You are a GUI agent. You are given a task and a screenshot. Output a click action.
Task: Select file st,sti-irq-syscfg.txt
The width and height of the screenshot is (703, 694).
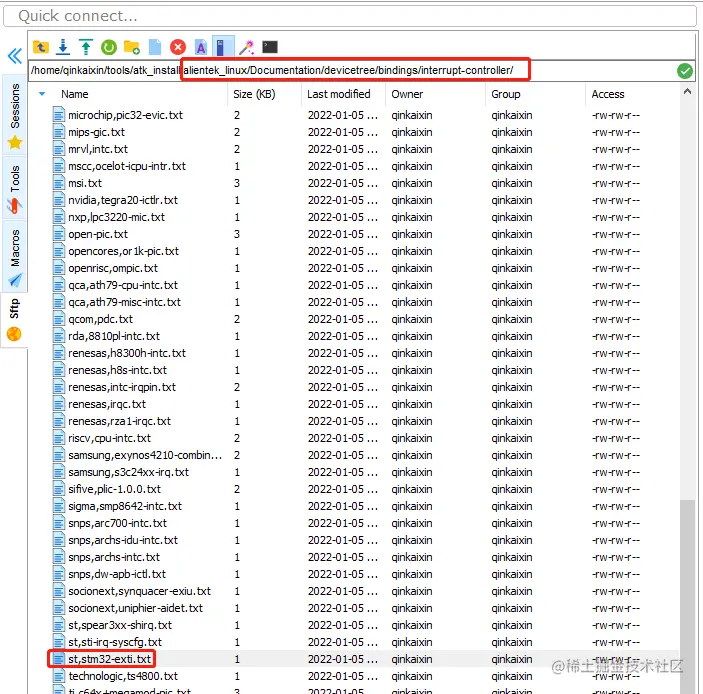click(x=115, y=642)
